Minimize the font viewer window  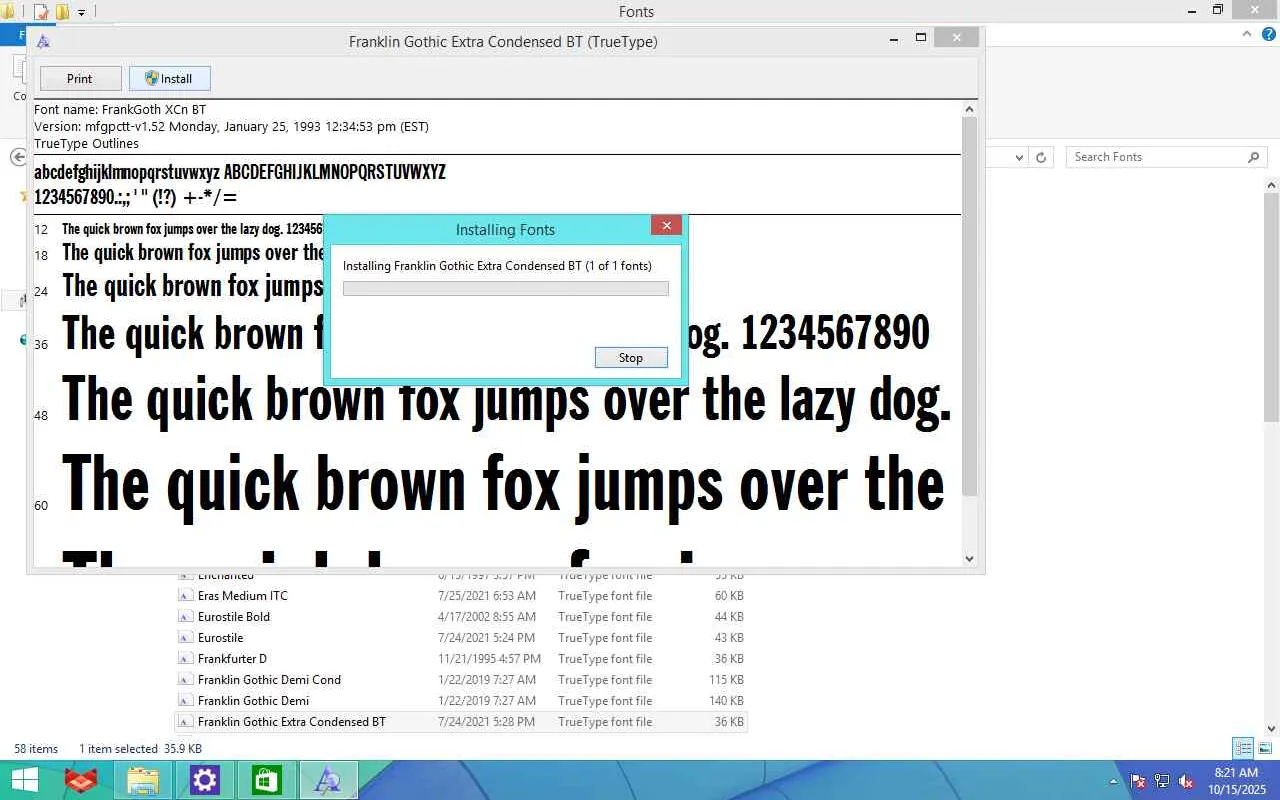[x=893, y=38]
